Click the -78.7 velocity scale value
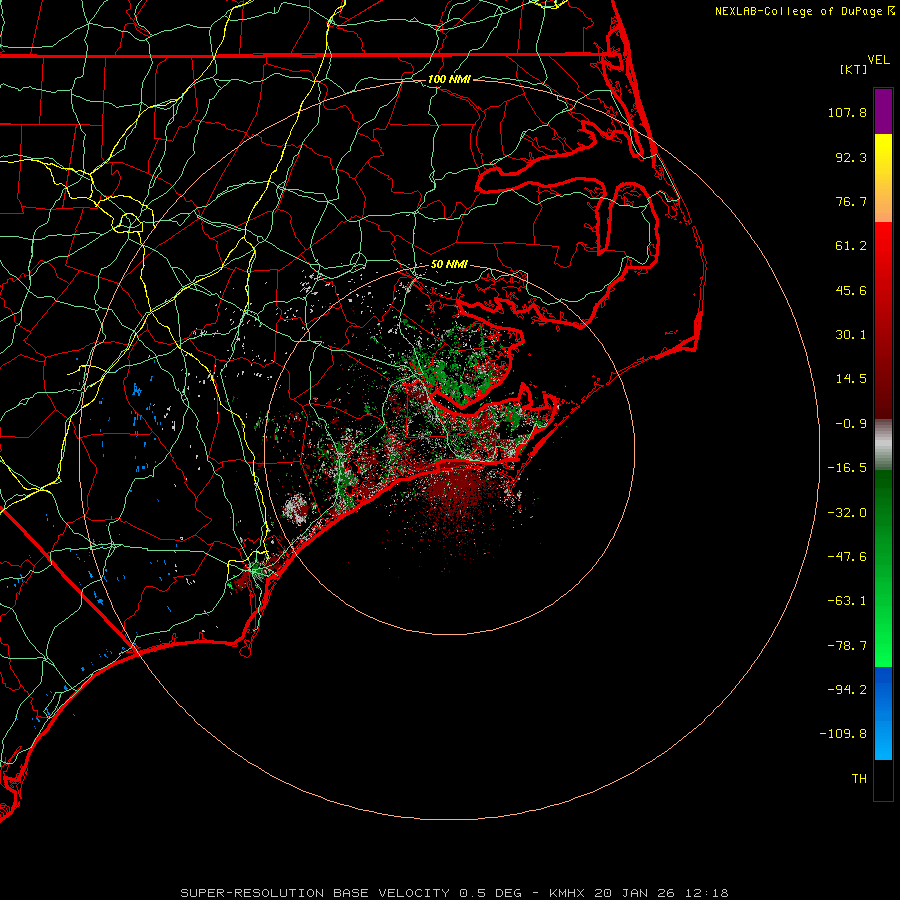 coord(847,646)
